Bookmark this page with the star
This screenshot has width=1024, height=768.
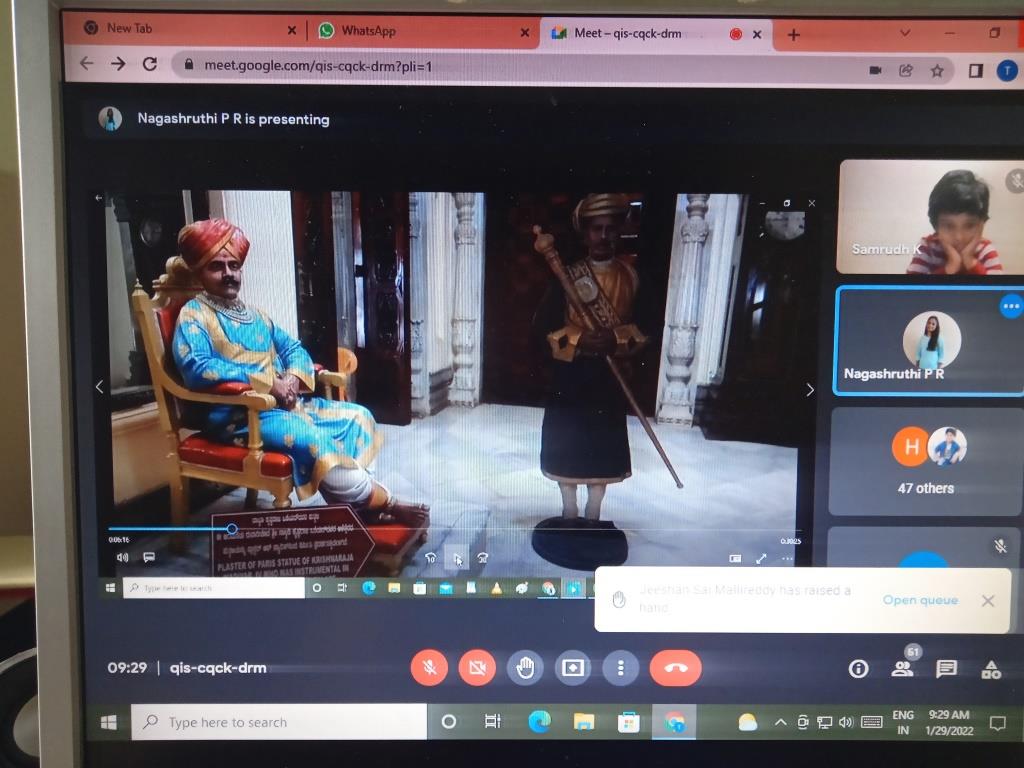tap(937, 71)
